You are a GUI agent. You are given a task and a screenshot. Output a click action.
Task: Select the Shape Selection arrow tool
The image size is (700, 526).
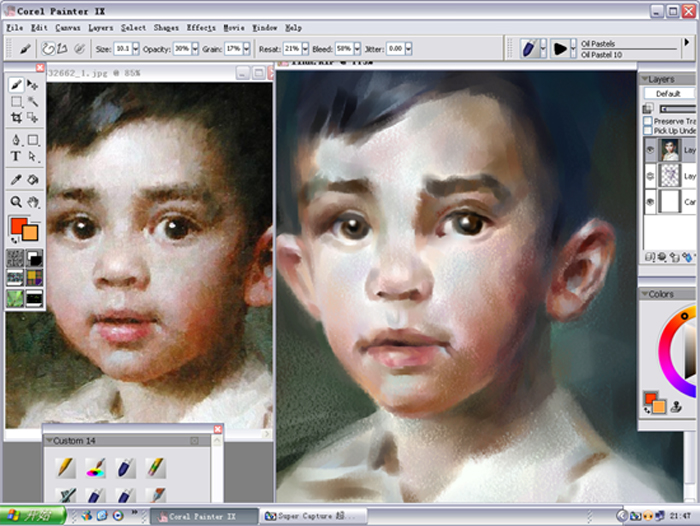point(33,156)
